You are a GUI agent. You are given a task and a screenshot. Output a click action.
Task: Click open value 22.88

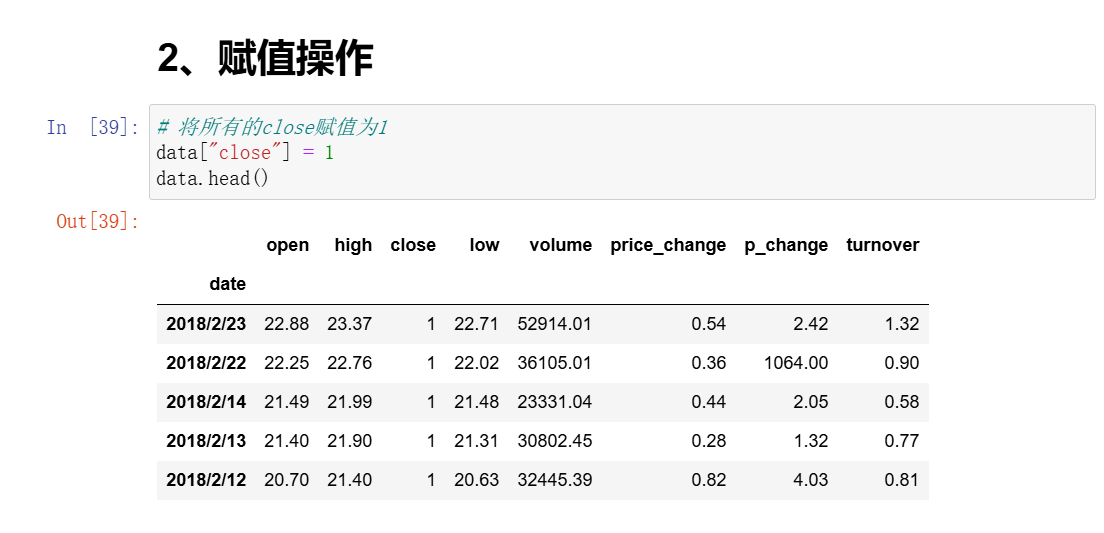pyautogui.click(x=287, y=324)
